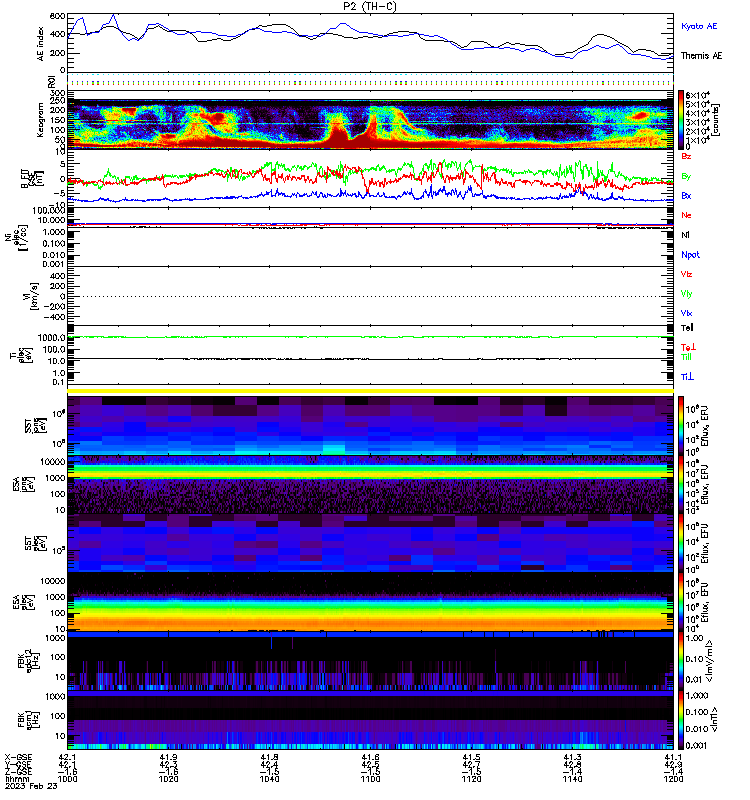The width and height of the screenshot is (750, 800).
Task: Click the 41.6 X-GSE position value
Action: coord(370,757)
